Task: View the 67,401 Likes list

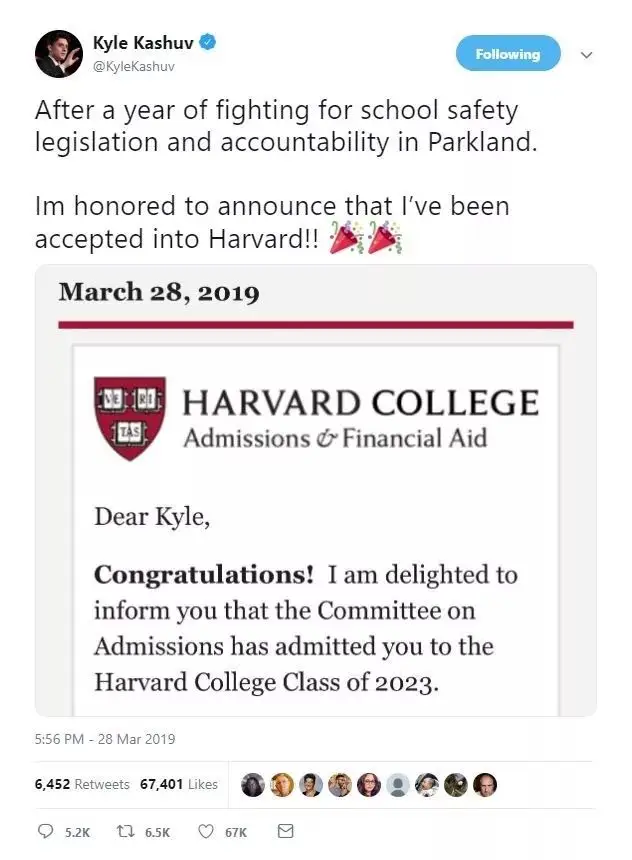Action: 180,784
